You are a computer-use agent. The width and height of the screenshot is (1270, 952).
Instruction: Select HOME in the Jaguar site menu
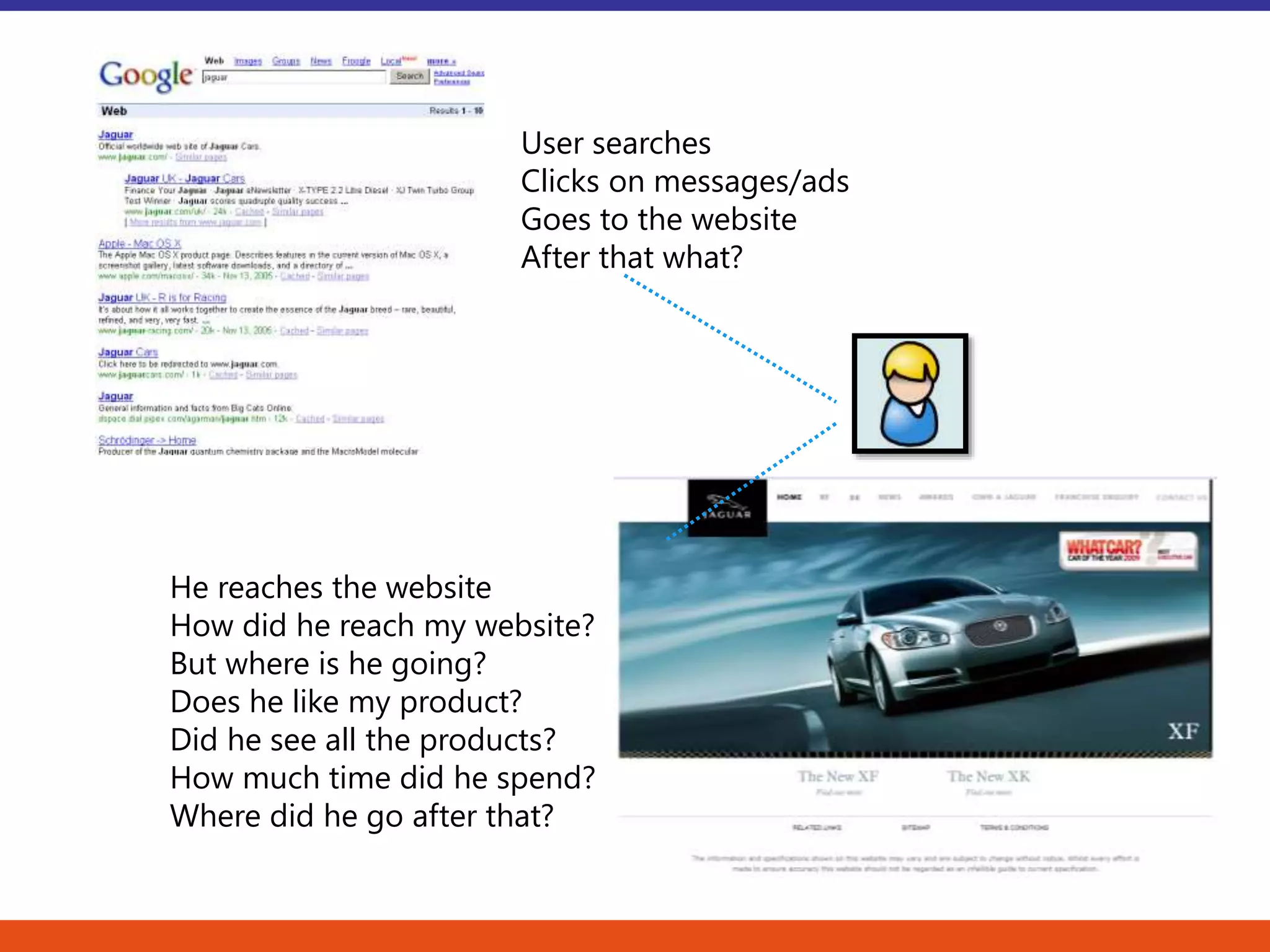[x=789, y=497]
